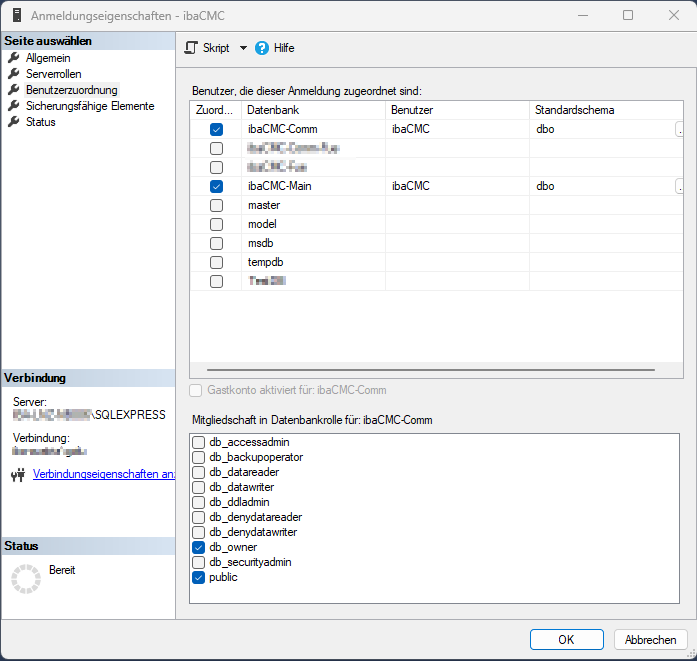Click the Status page wrench icon
This screenshot has height=661, width=697.
14,122
